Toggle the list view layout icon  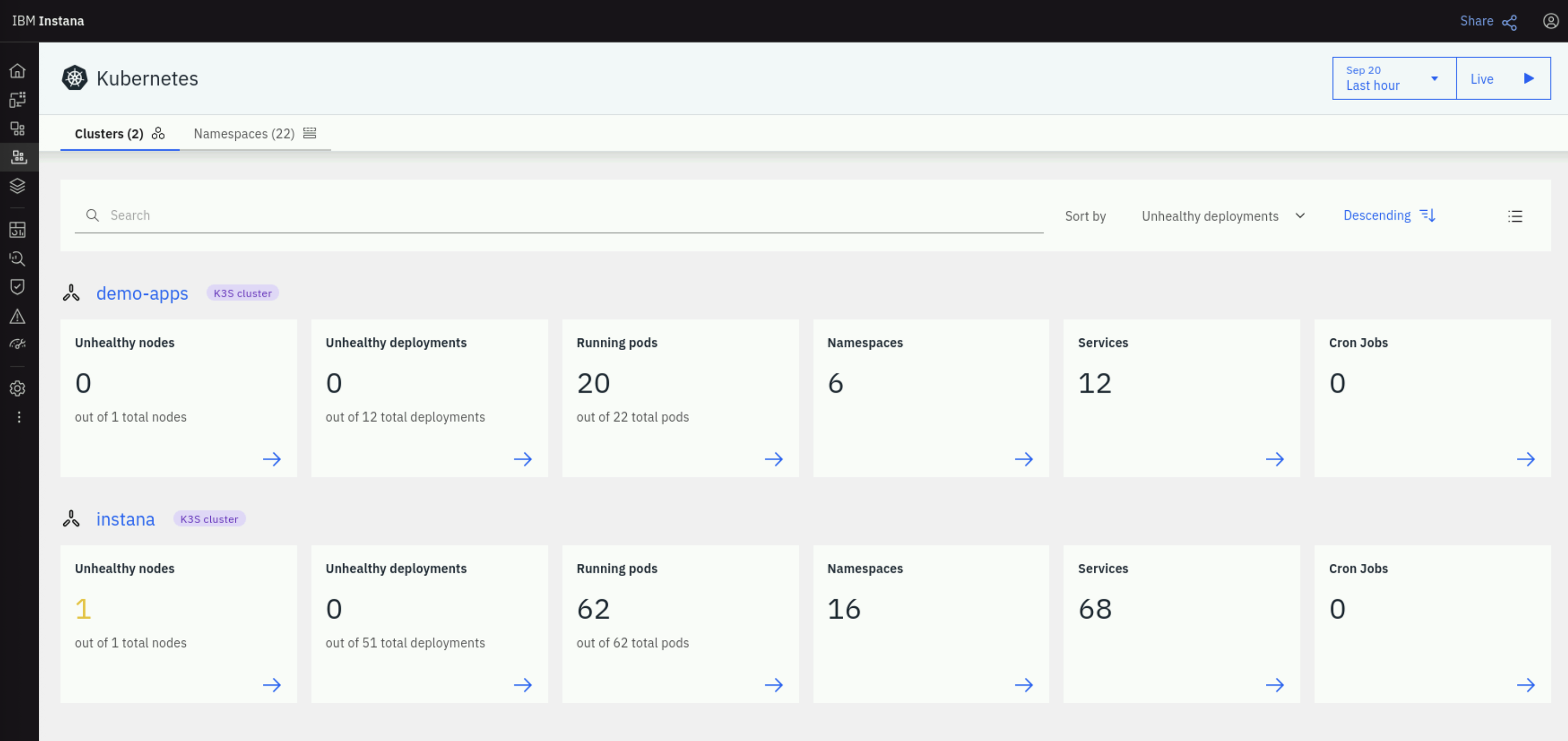1514,216
